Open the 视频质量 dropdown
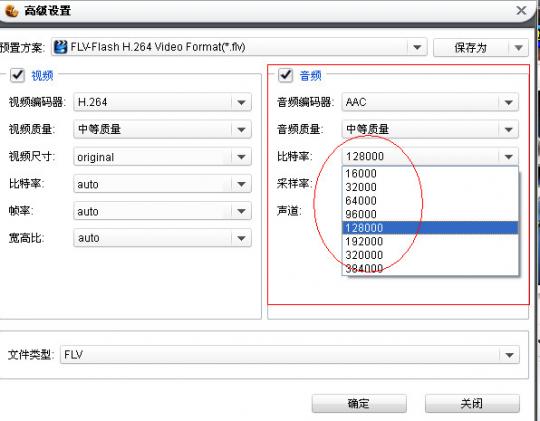 point(163,130)
